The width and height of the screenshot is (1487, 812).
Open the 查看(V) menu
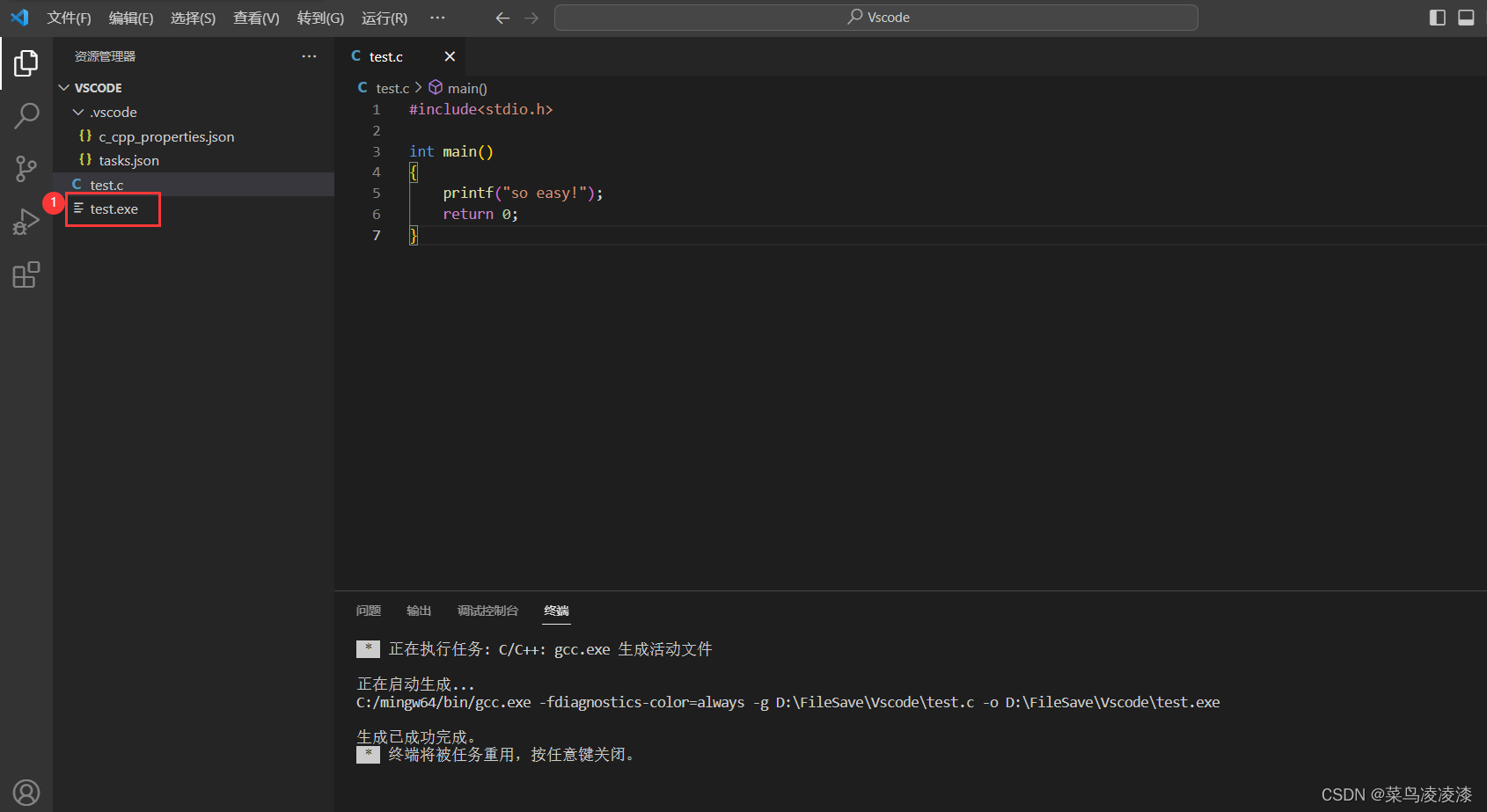tap(256, 18)
